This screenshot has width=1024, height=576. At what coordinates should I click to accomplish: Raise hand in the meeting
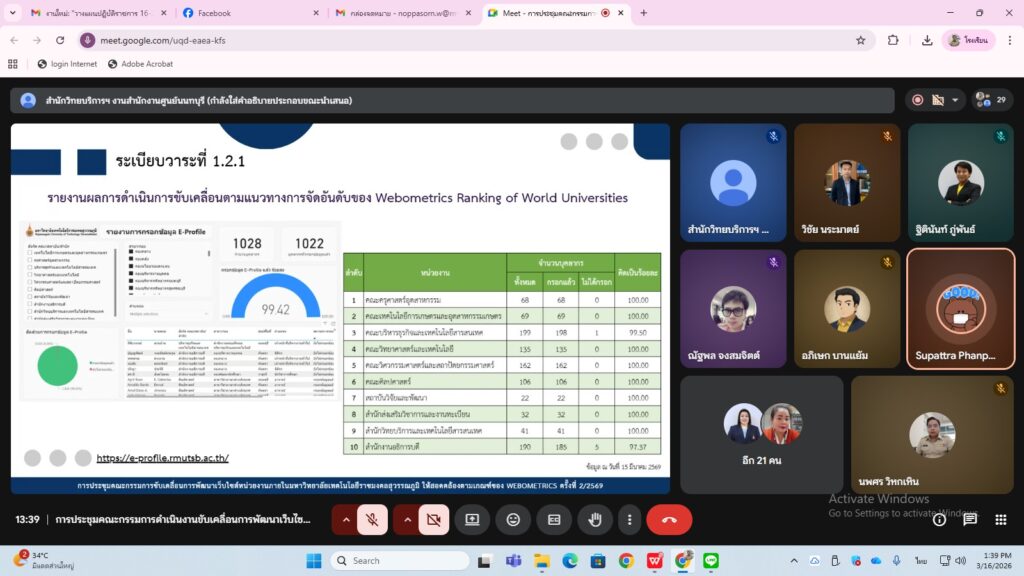(x=594, y=520)
